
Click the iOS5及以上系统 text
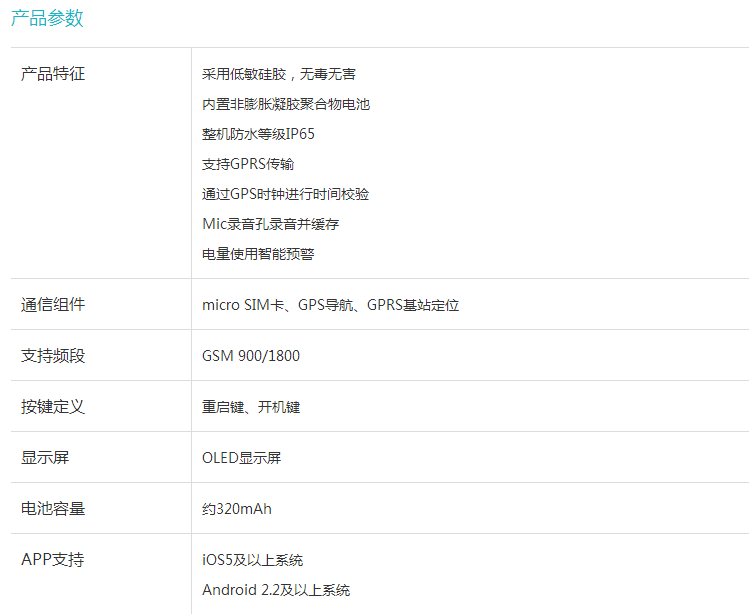click(x=252, y=560)
